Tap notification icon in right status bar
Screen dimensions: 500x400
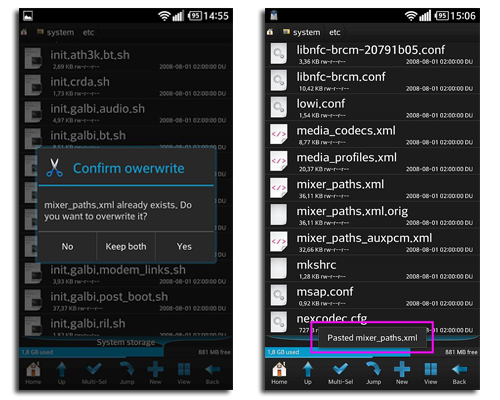(274, 15)
